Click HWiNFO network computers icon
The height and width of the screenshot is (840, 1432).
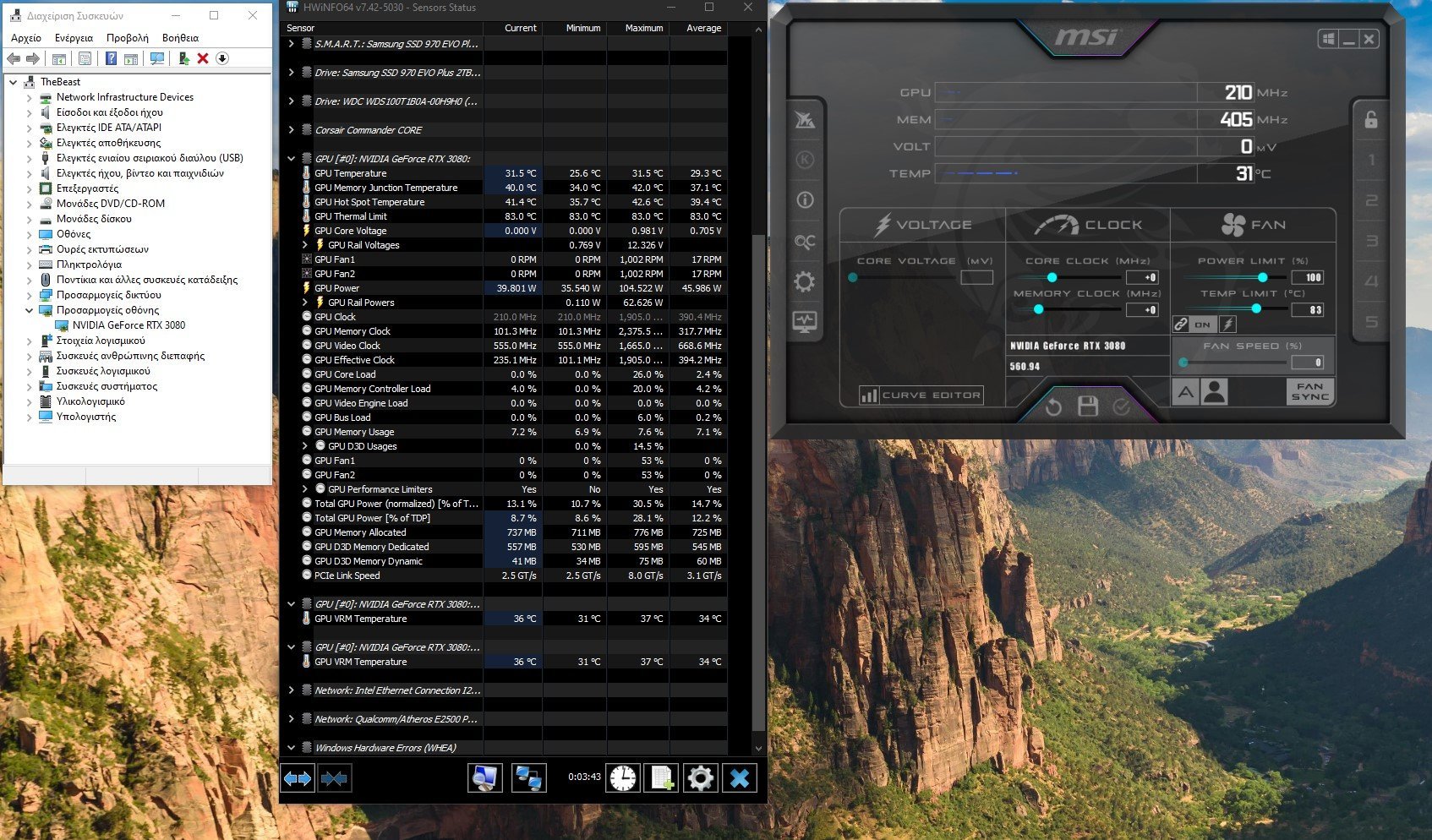(529, 778)
